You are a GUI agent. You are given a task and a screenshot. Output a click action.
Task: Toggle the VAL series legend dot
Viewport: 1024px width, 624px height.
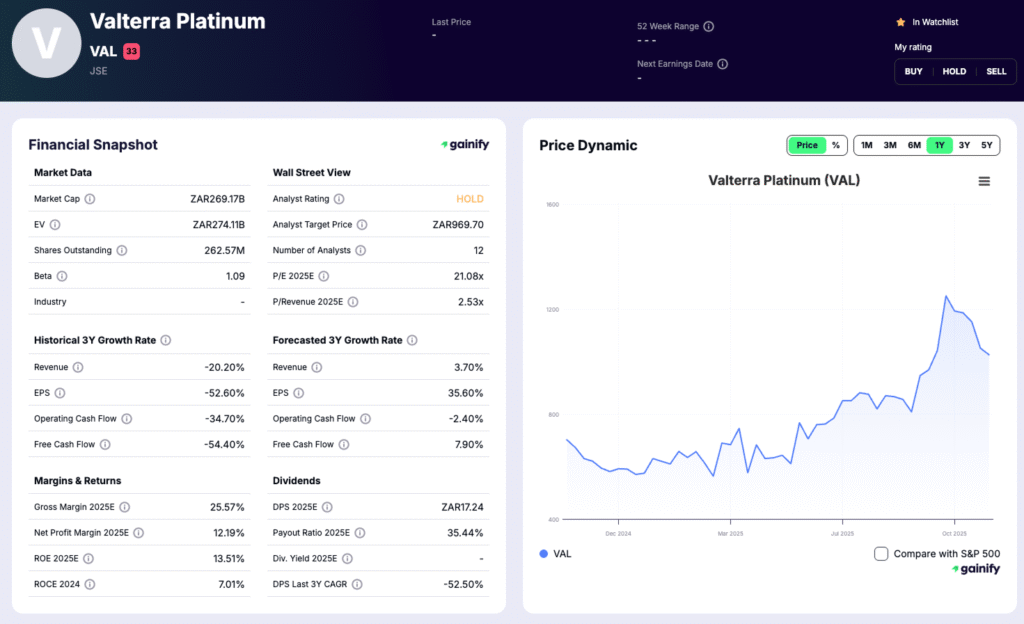(544, 554)
